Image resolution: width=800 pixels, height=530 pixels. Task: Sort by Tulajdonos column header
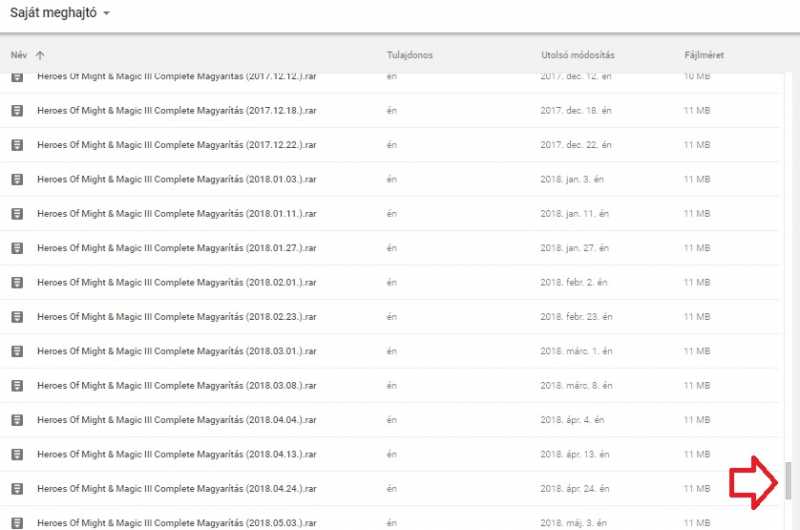pyautogui.click(x=410, y=55)
